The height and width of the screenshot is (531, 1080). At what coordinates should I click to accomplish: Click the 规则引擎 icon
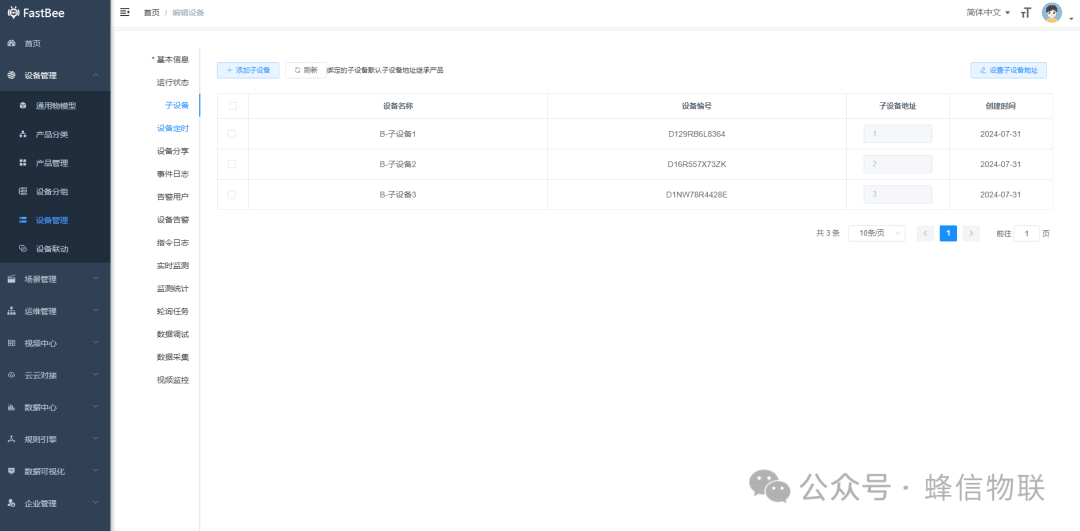pos(11,439)
